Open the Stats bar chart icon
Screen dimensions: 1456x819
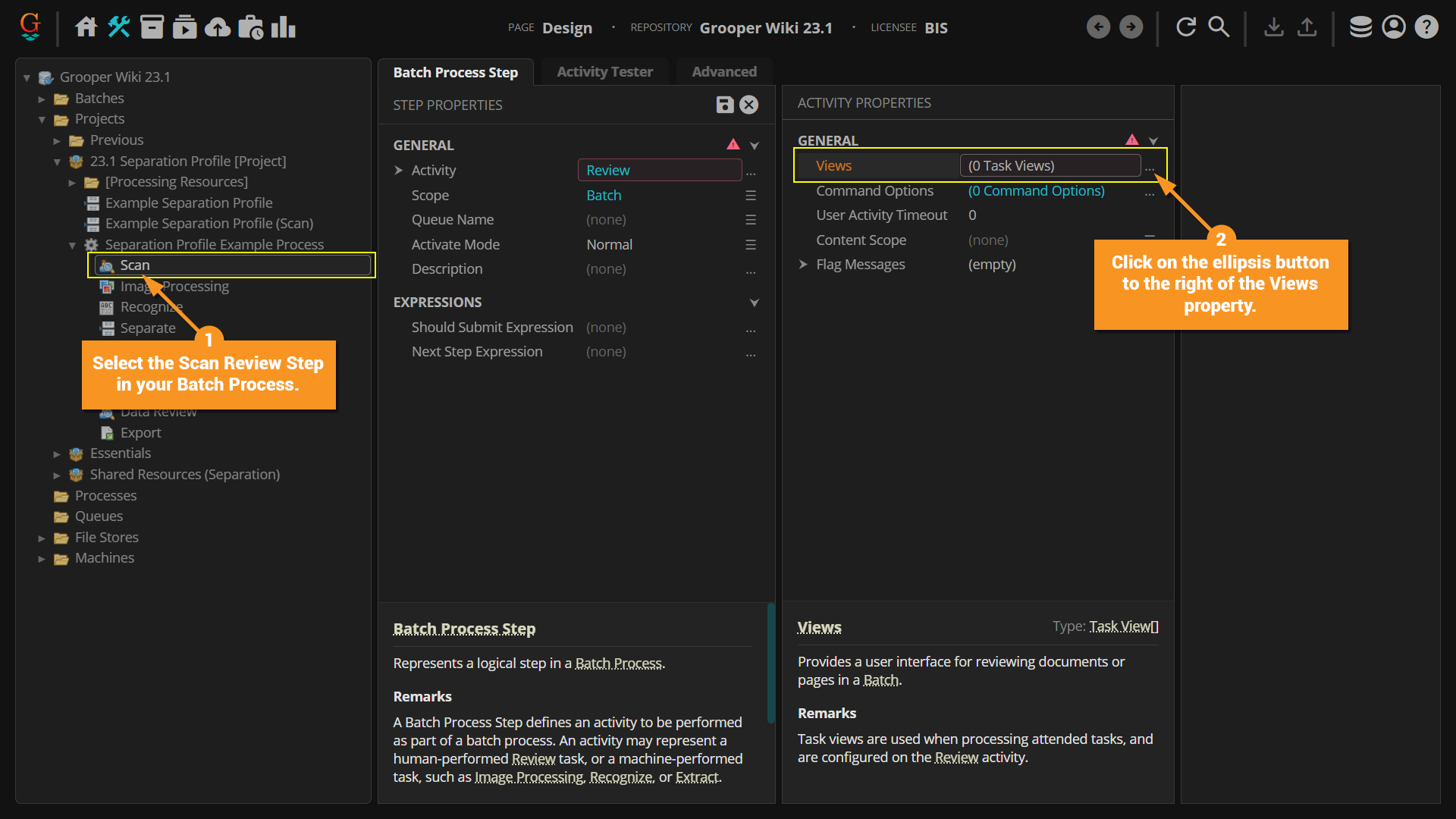pos(284,27)
